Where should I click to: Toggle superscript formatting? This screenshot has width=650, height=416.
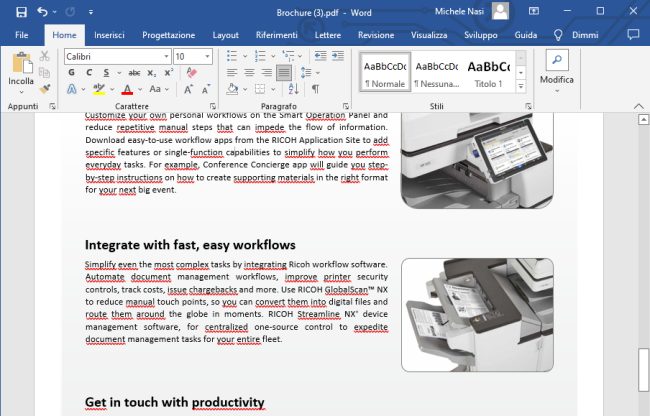[x=168, y=73]
